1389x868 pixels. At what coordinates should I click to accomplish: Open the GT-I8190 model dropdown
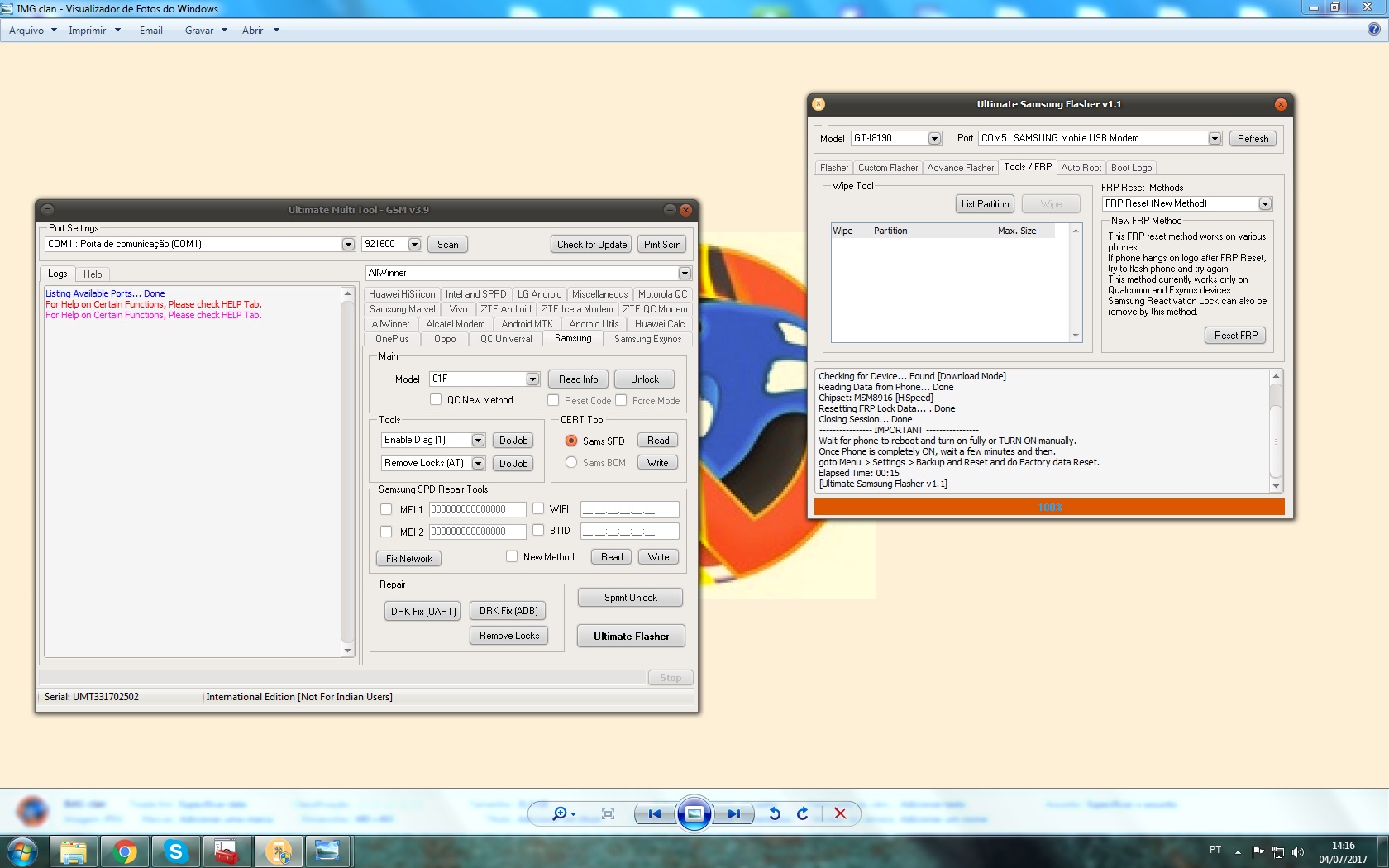pyautogui.click(x=934, y=138)
